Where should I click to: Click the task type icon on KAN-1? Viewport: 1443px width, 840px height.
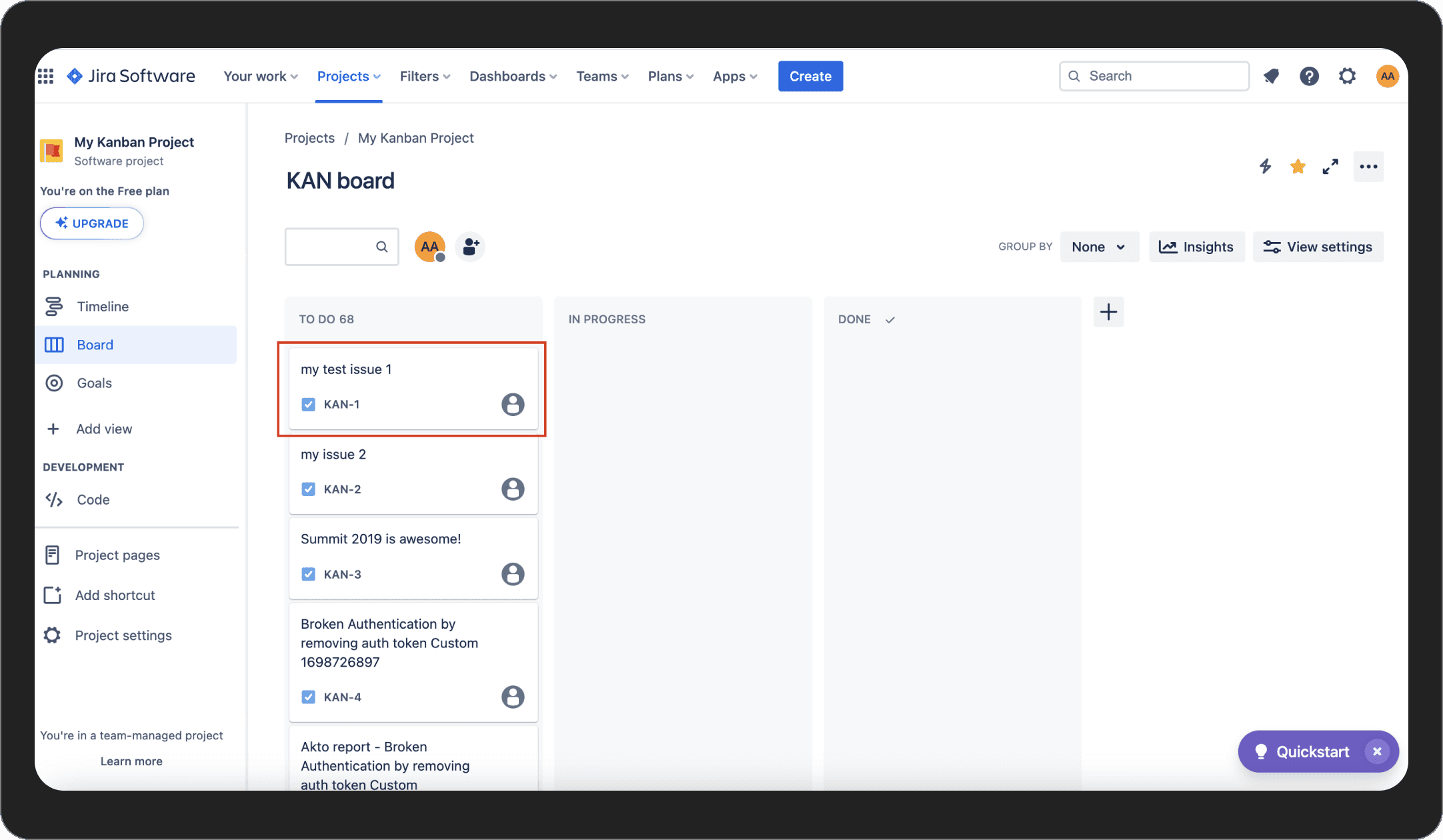coord(308,404)
